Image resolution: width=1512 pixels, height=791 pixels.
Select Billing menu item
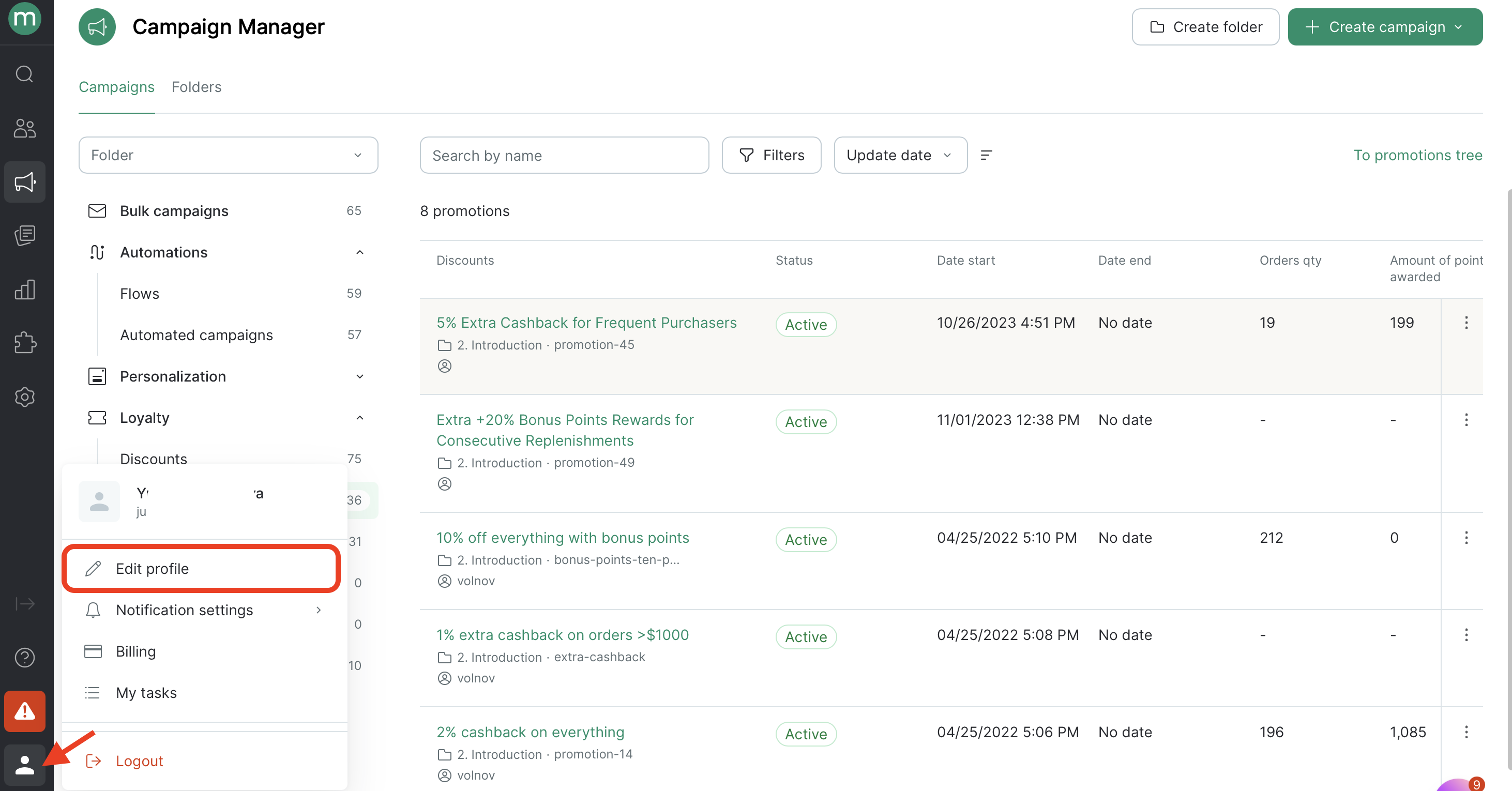(204, 651)
